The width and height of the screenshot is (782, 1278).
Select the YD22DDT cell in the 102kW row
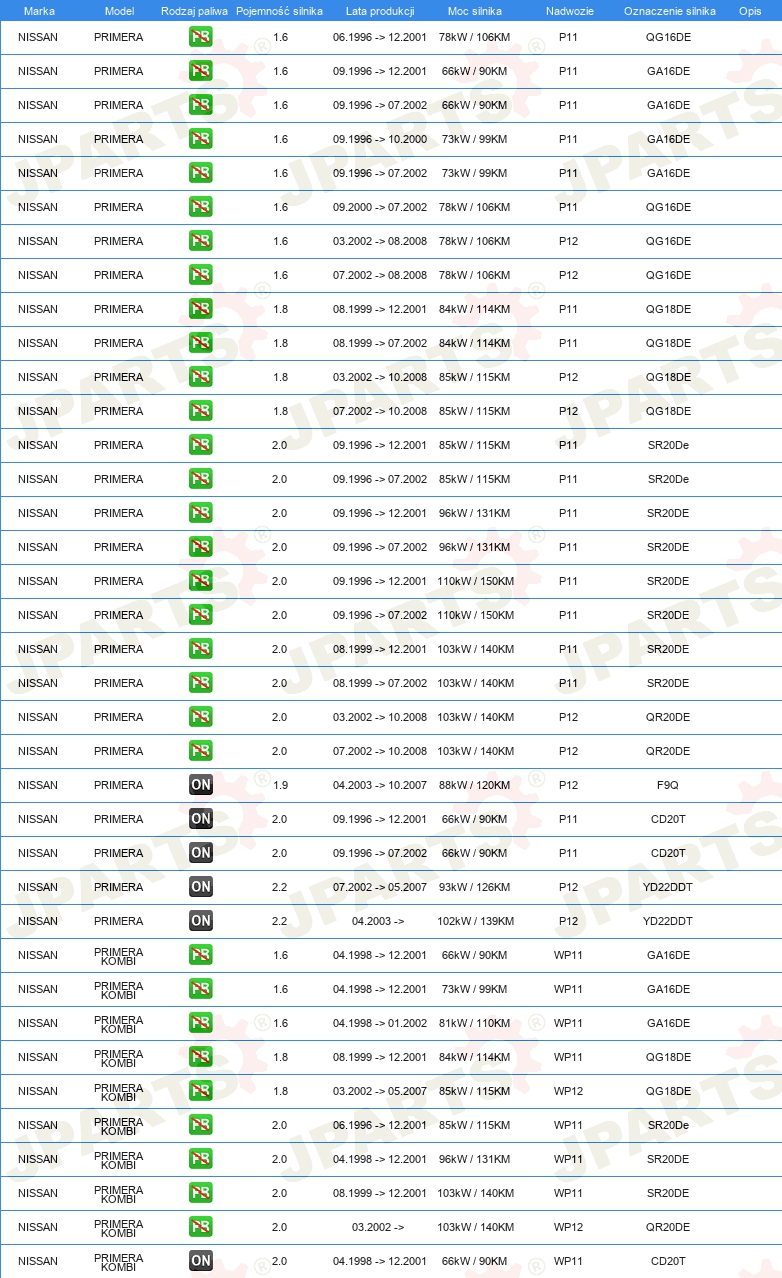[x=669, y=921]
